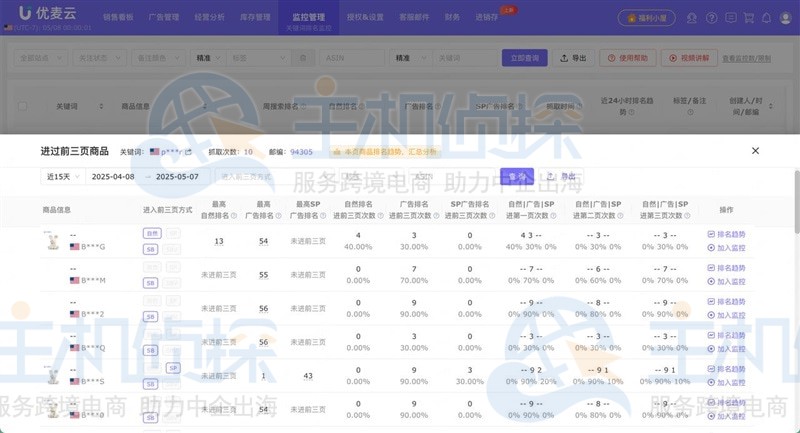Open the 销售看板 menu
Viewport: 800px width, 433px height.
tap(118, 17)
